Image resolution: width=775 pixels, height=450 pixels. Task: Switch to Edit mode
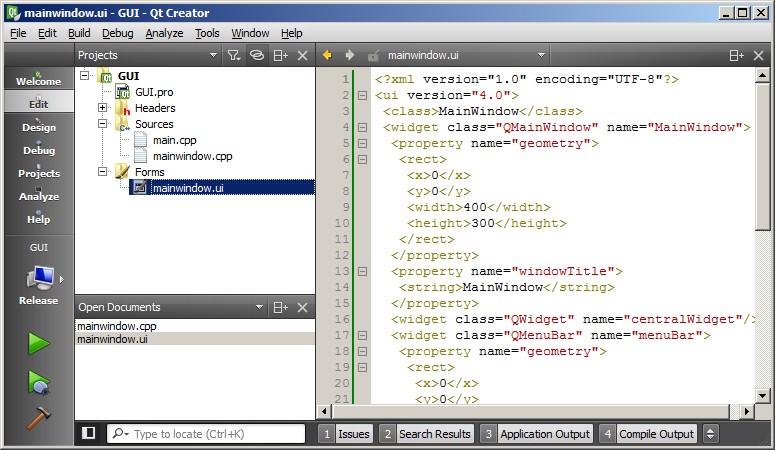pyautogui.click(x=39, y=102)
